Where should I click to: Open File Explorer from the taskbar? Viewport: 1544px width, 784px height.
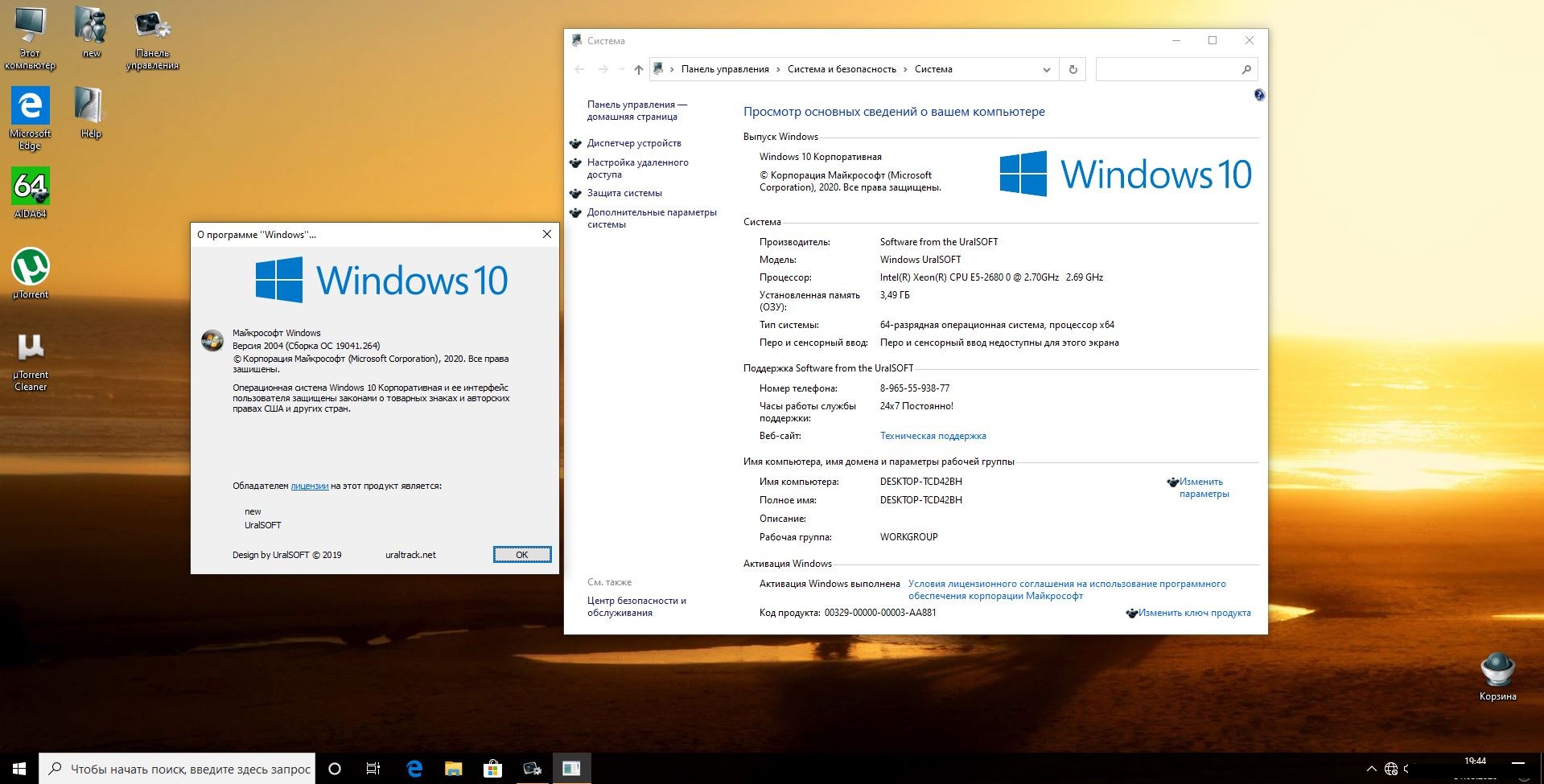click(x=453, y=769)
